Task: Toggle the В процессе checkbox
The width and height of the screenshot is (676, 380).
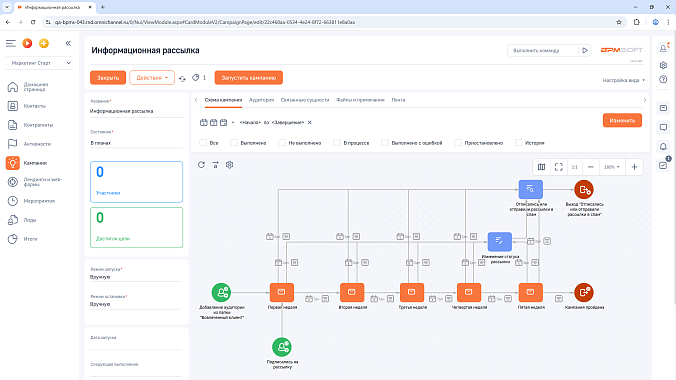Action: click(337, 143)
